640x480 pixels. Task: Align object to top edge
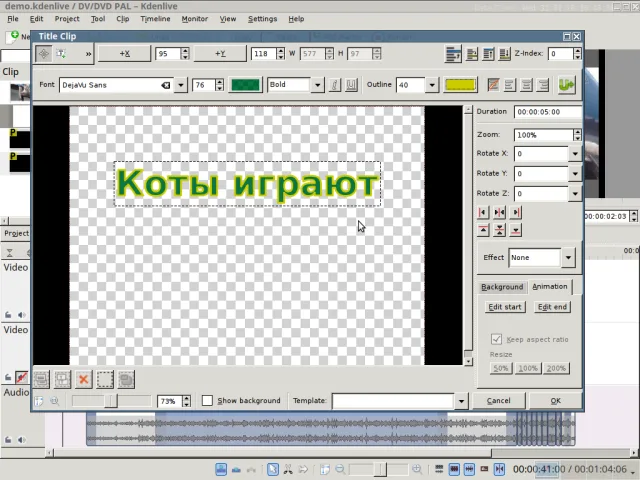482,230
